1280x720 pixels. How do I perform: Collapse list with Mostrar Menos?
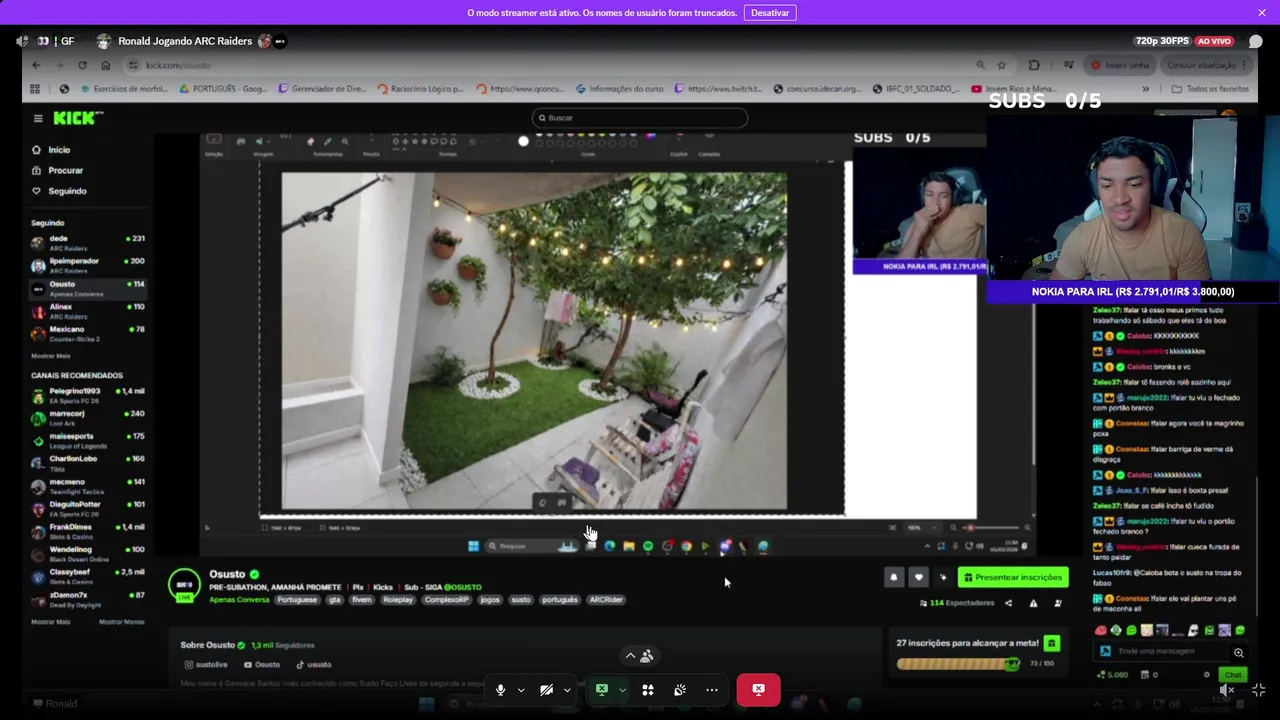point(122,622)
